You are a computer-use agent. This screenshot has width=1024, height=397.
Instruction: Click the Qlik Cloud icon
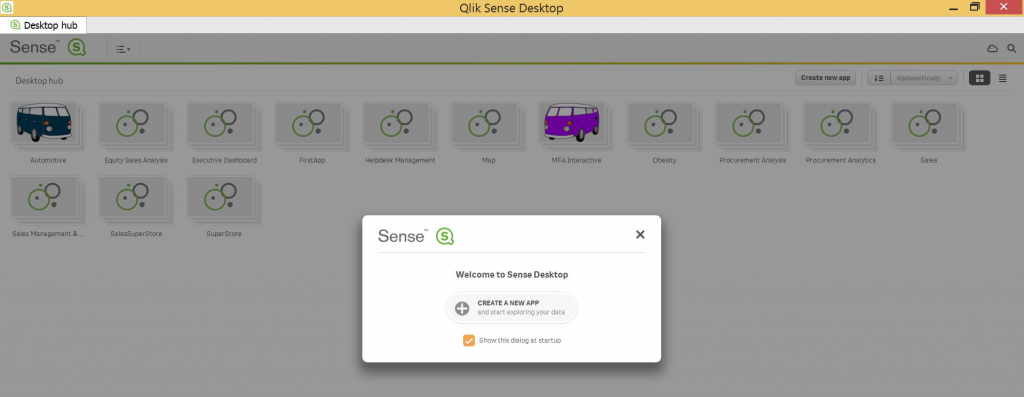point(992,49)
